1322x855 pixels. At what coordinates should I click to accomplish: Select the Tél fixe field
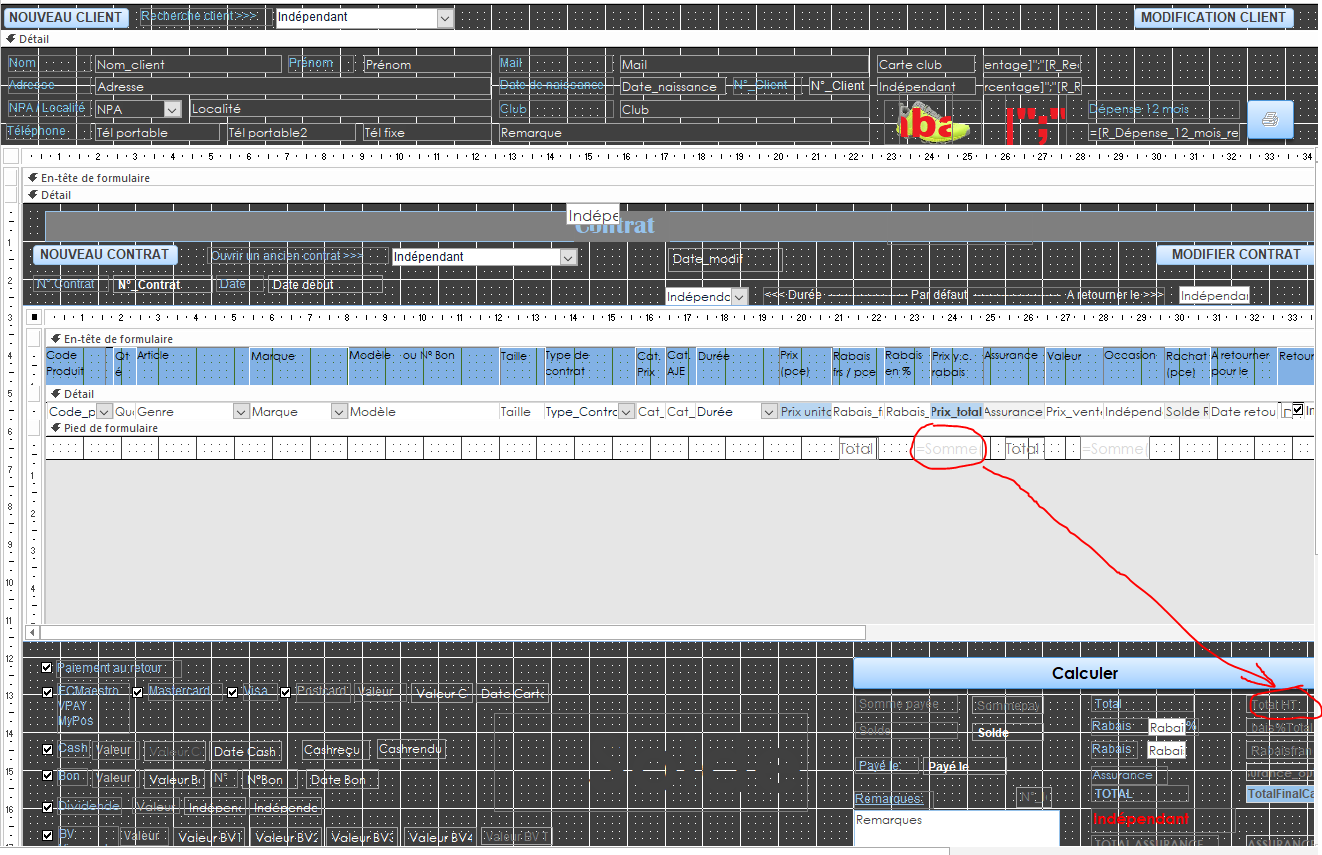click(x=426, y=132)
